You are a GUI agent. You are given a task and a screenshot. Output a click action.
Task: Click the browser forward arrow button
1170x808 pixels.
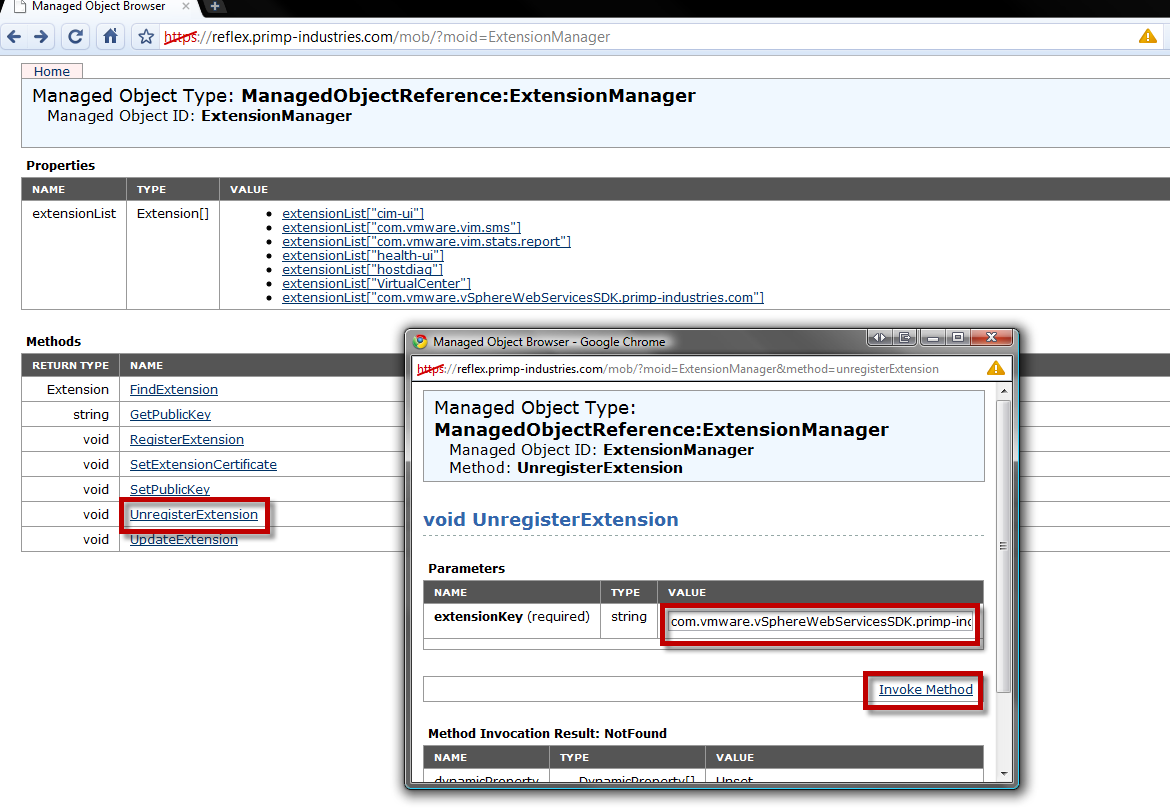[41, 37]
